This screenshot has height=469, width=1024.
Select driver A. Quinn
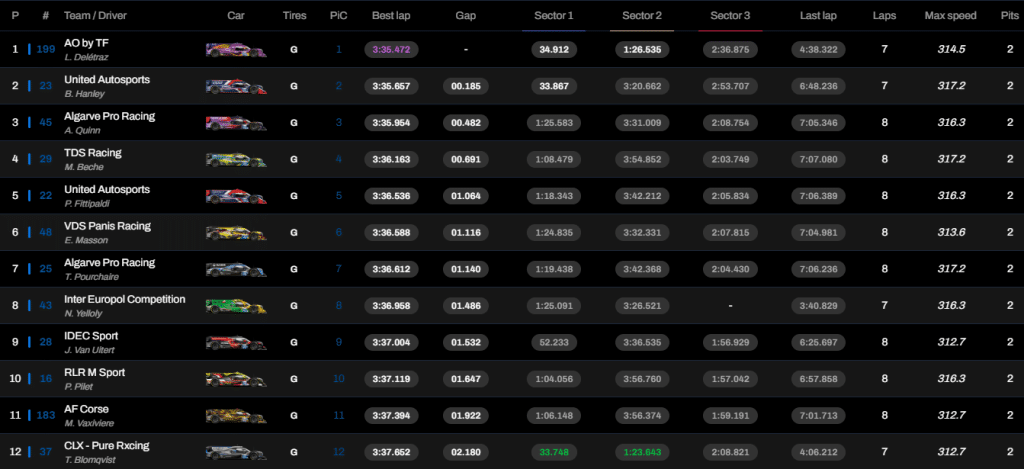point(82,130)
